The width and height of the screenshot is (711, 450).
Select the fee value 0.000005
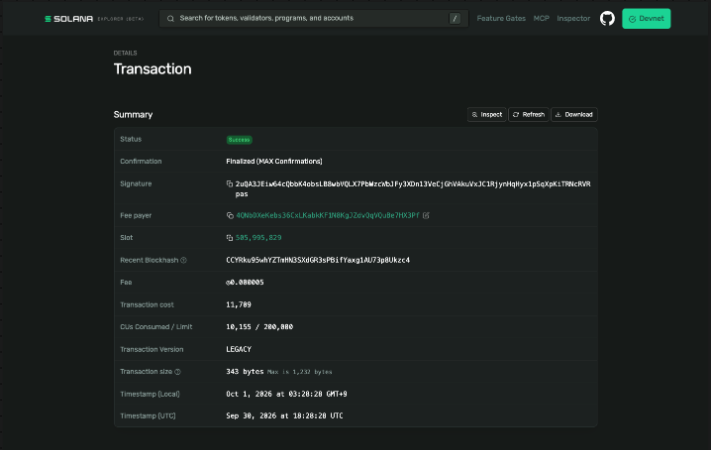click(x=245, y=282)
